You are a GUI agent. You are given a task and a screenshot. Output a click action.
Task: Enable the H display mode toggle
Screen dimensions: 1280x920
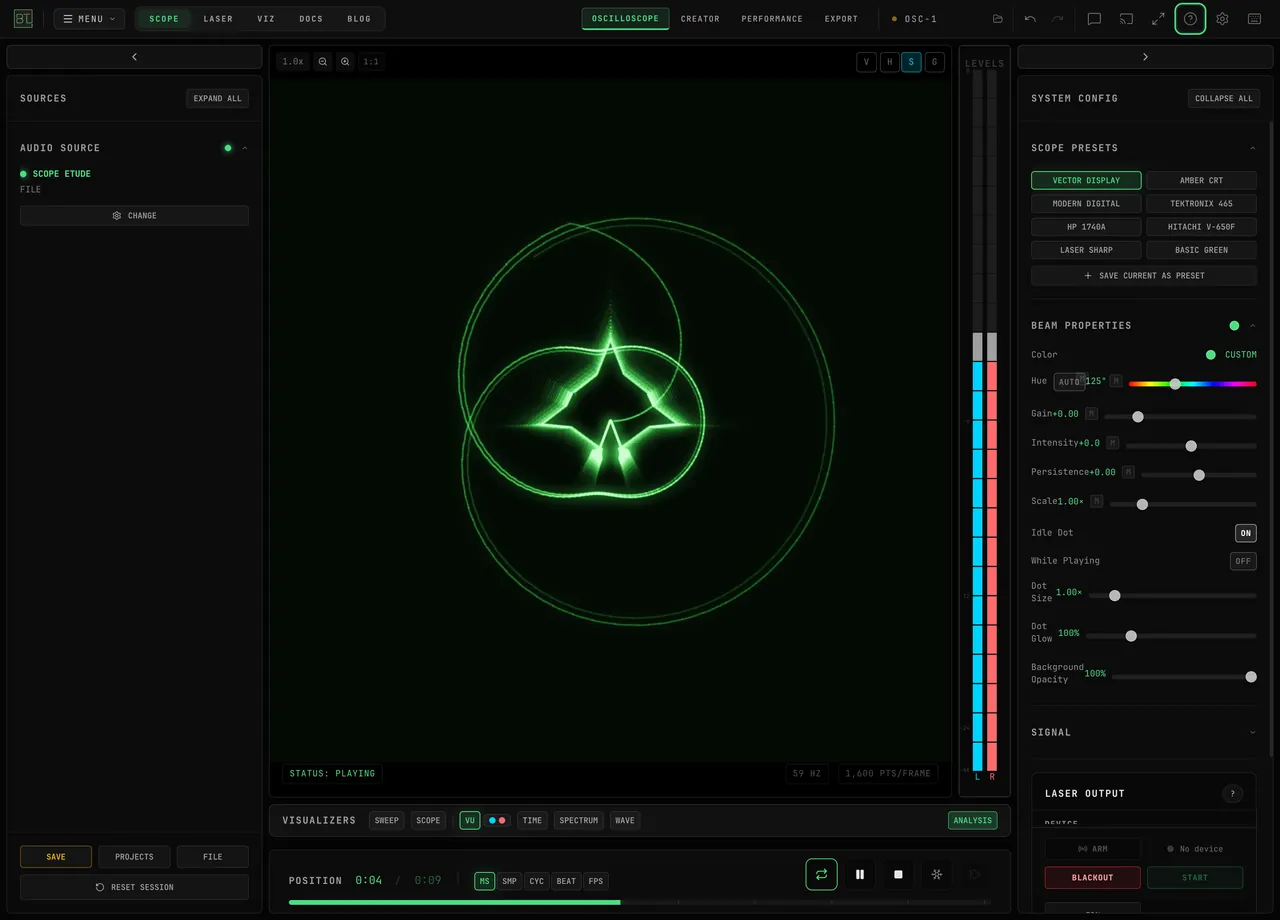[889, 62]
